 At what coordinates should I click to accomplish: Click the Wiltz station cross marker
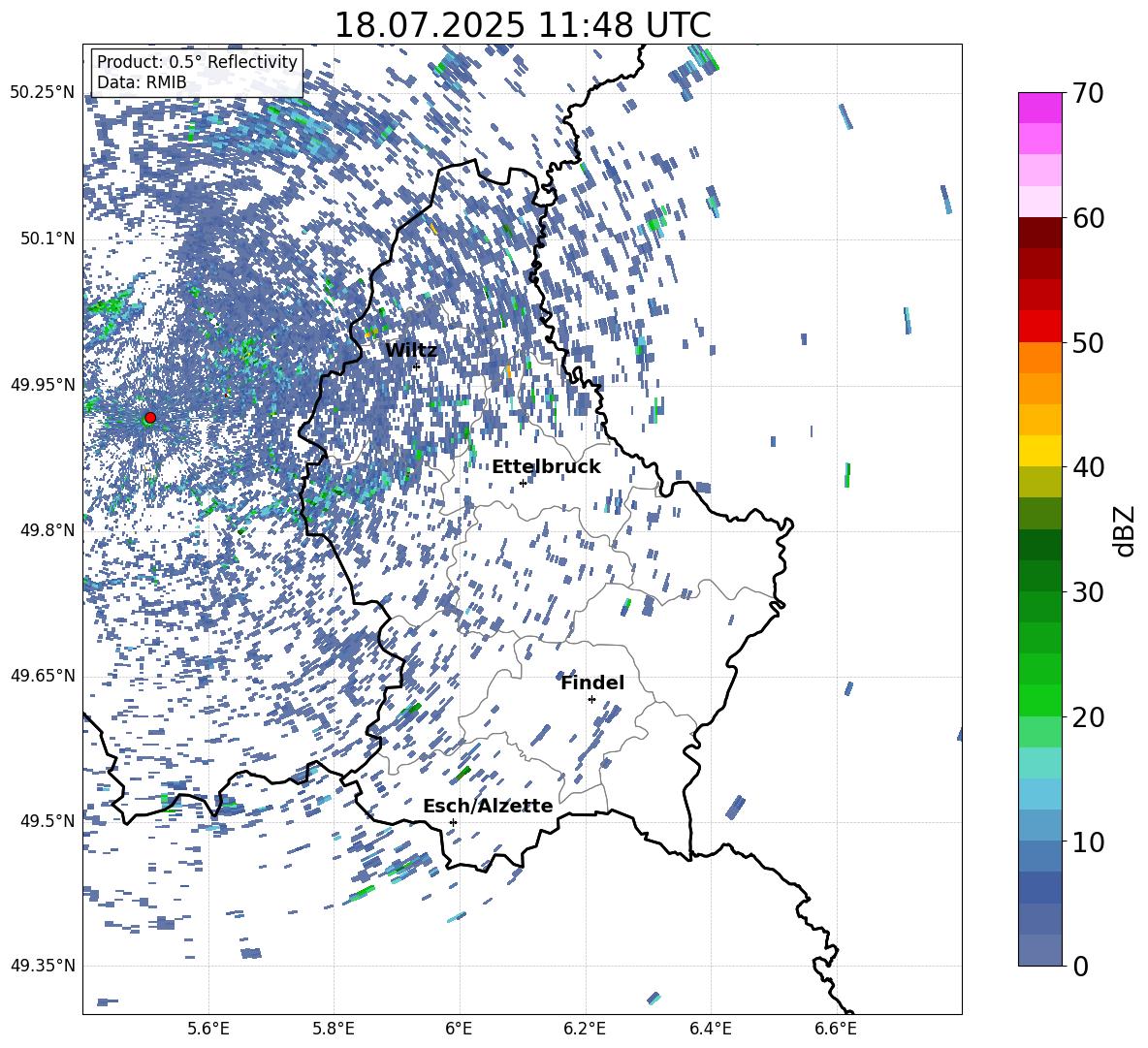(x=417, y=366)
